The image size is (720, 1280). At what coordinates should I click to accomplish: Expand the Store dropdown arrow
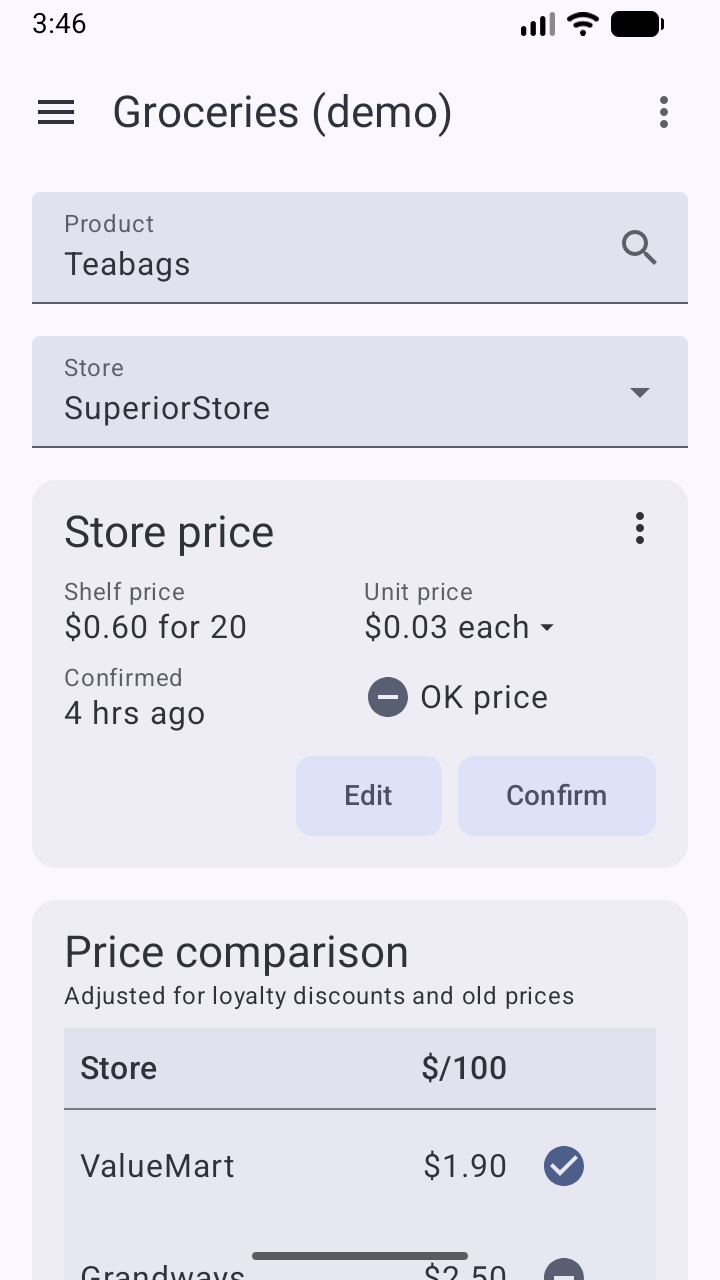[640, 392]
